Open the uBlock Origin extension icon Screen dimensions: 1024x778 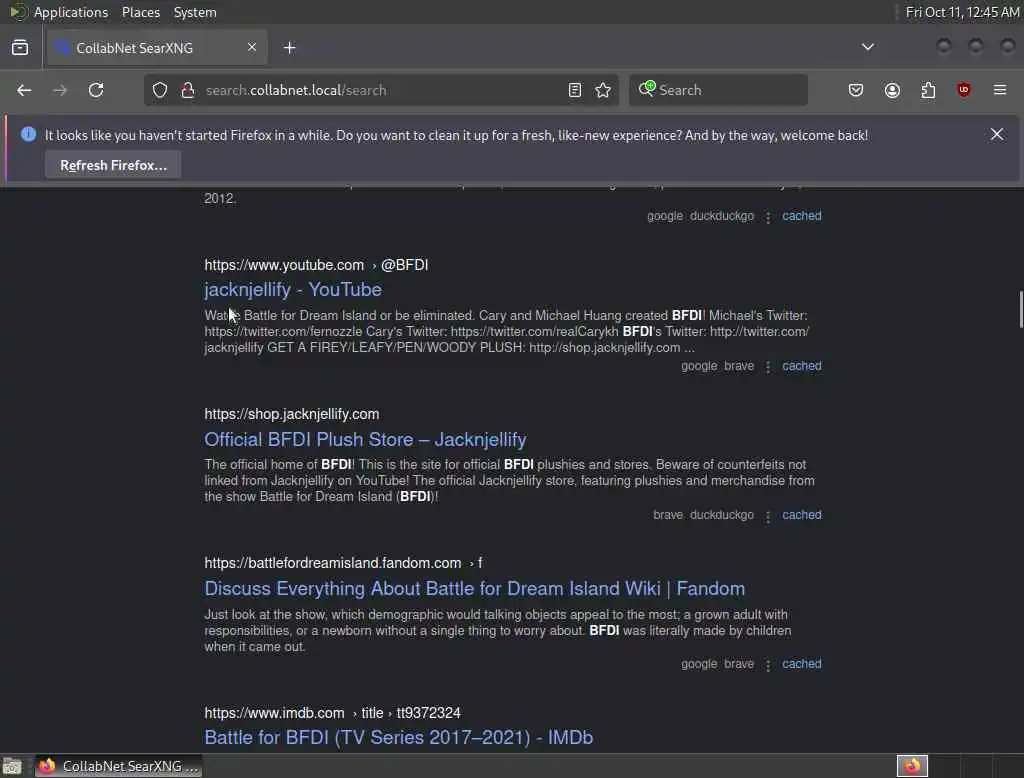(x=964, y=90)
